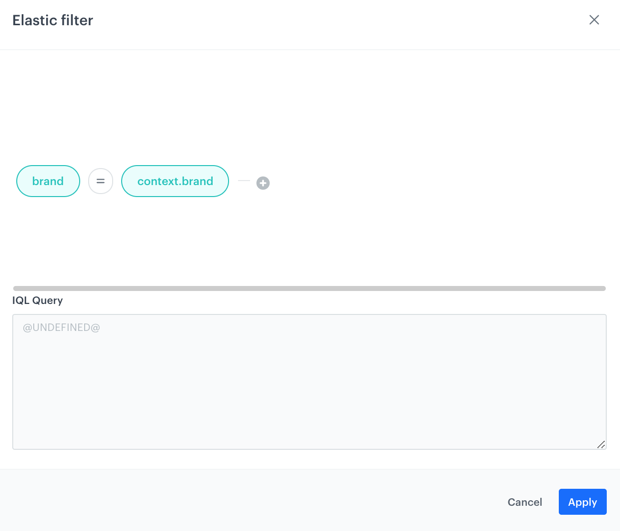Cancel the filter changes
Image resolution: width=620 pixels, height=531 pixels.
tap(524, 502)
